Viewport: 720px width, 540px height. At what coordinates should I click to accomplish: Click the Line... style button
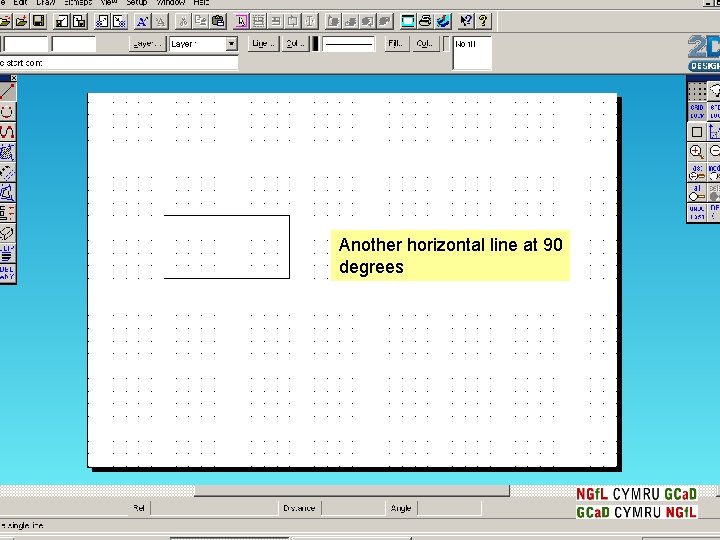(263, 44)
